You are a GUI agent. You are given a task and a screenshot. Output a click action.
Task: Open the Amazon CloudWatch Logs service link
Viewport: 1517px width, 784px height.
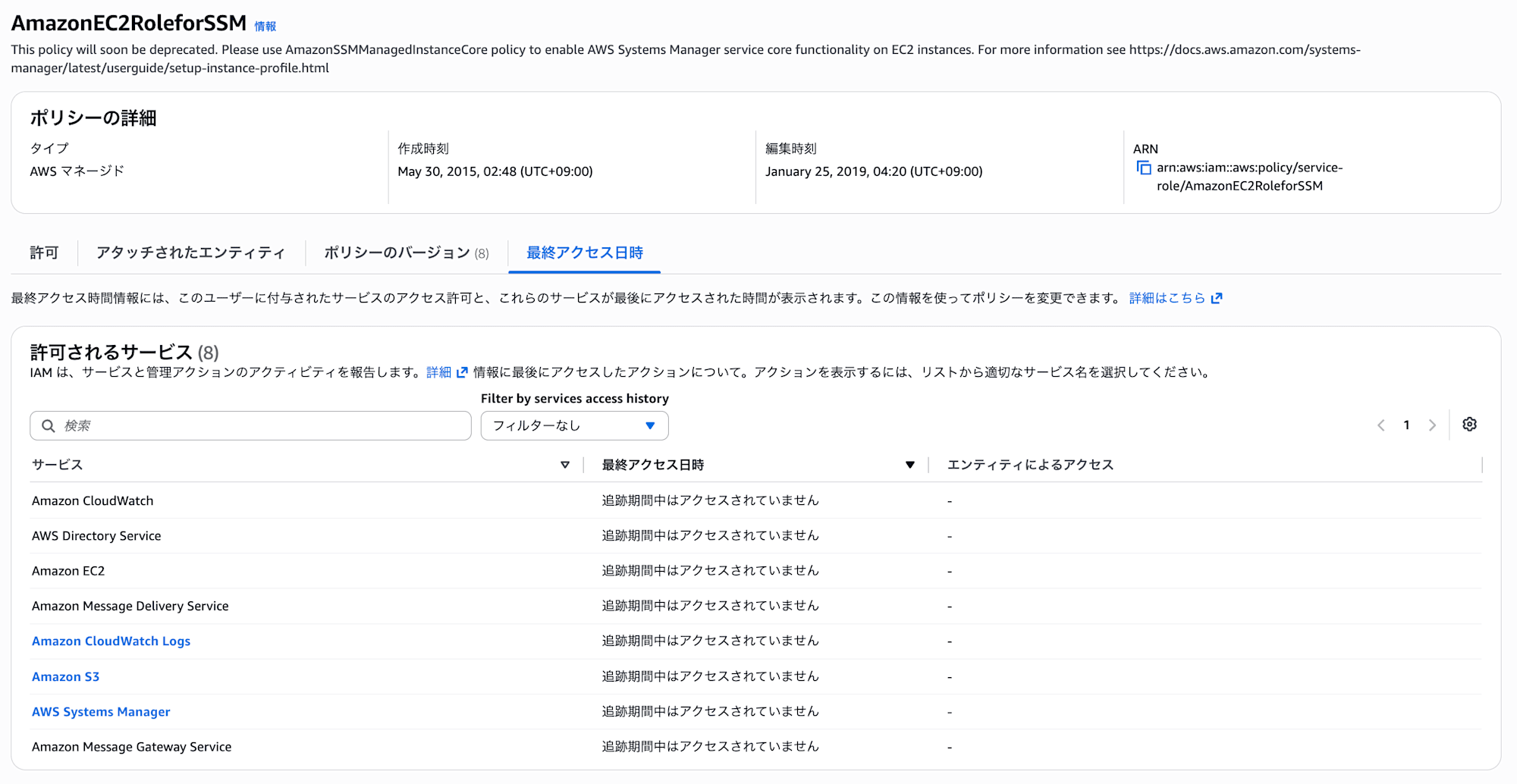point(111,641)
